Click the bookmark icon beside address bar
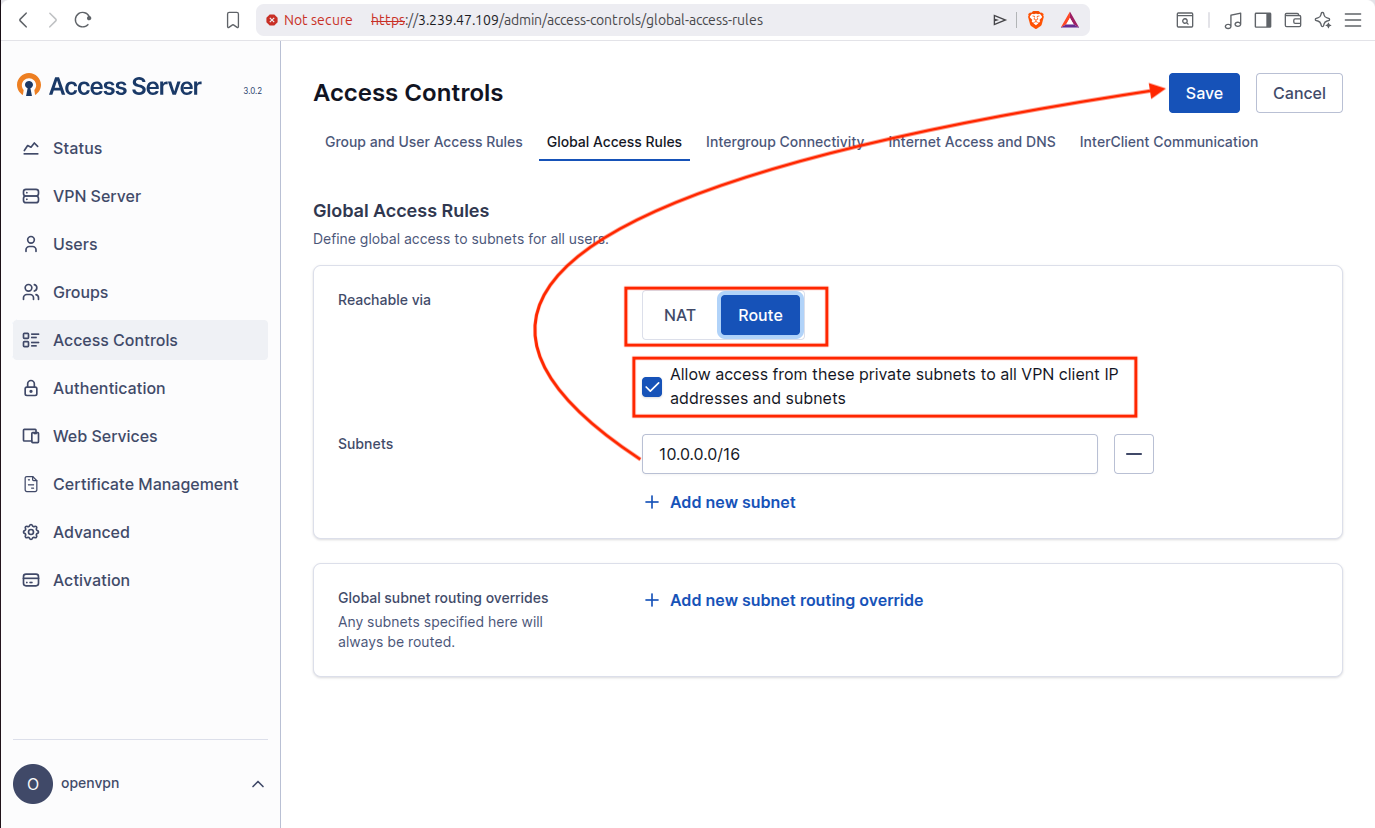 [233, 20]
